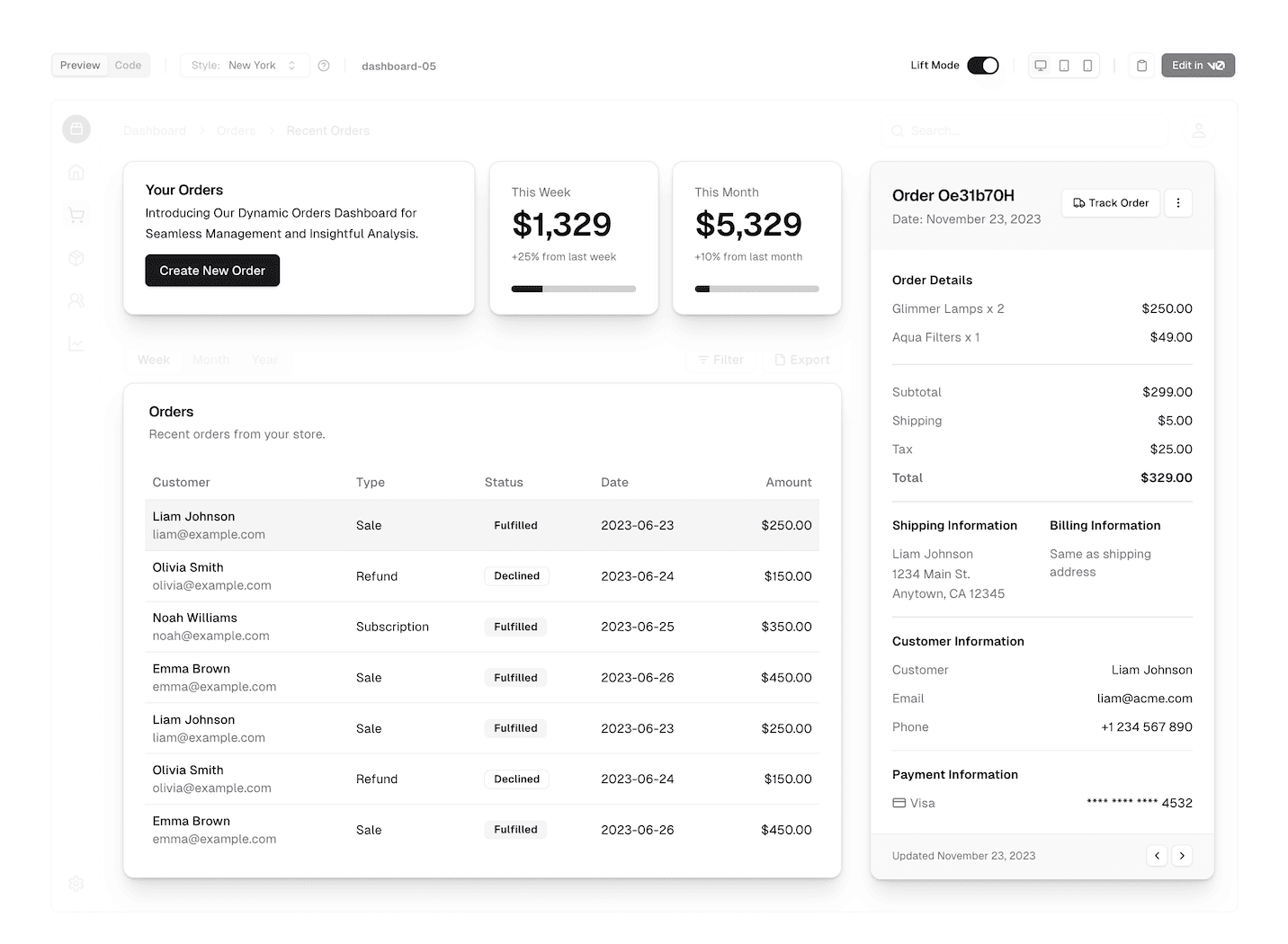
Task: Toggle Lift Mode off
Action: [983, 65]
